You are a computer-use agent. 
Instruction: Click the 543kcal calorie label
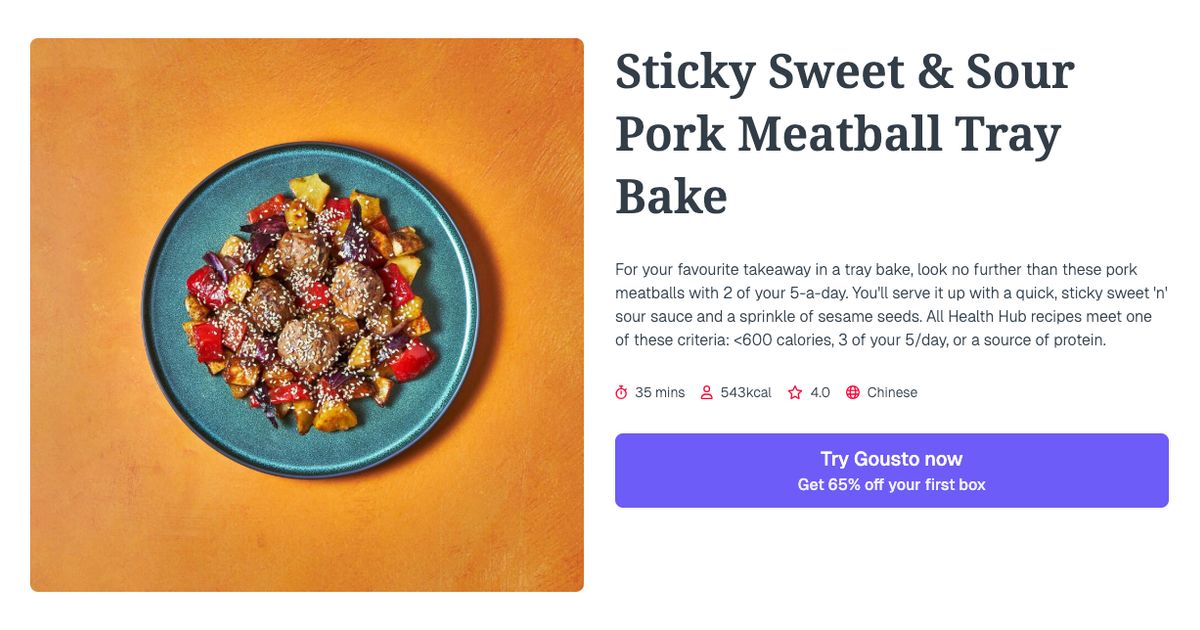pyautogui.click(x=746, y=392)
